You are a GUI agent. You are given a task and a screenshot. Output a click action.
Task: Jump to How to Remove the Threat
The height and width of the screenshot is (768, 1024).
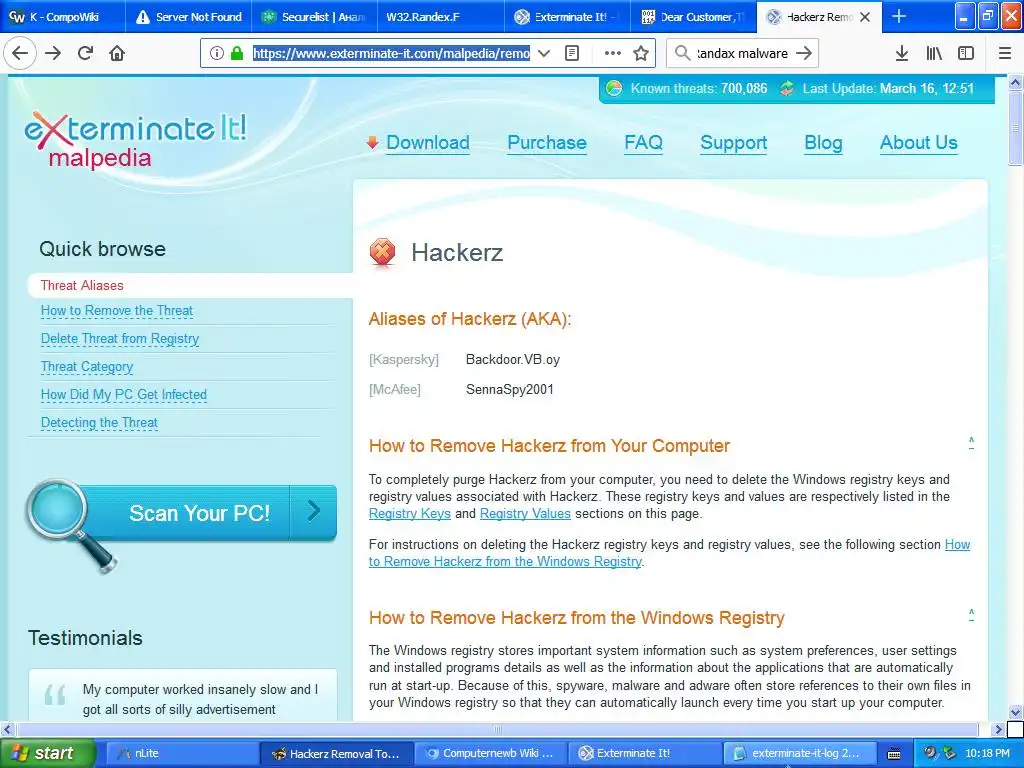117,311
